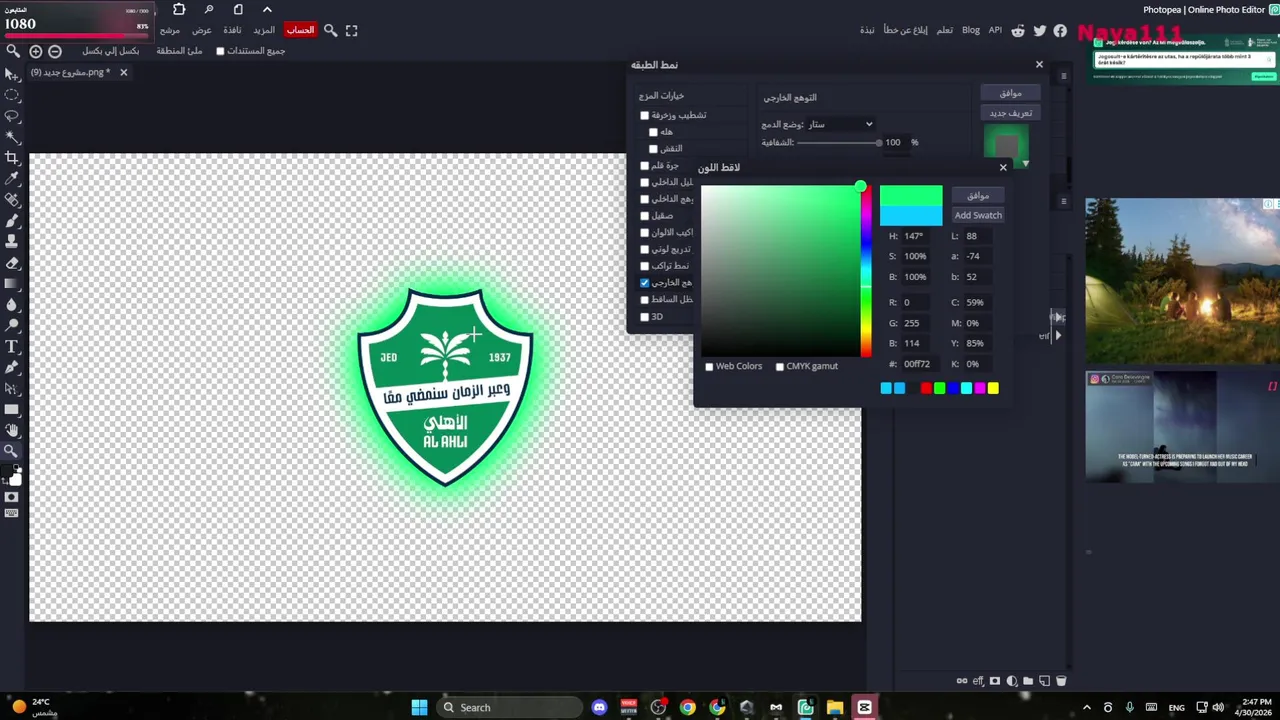Open Photopea Reddit page icon

[1018, 31]
